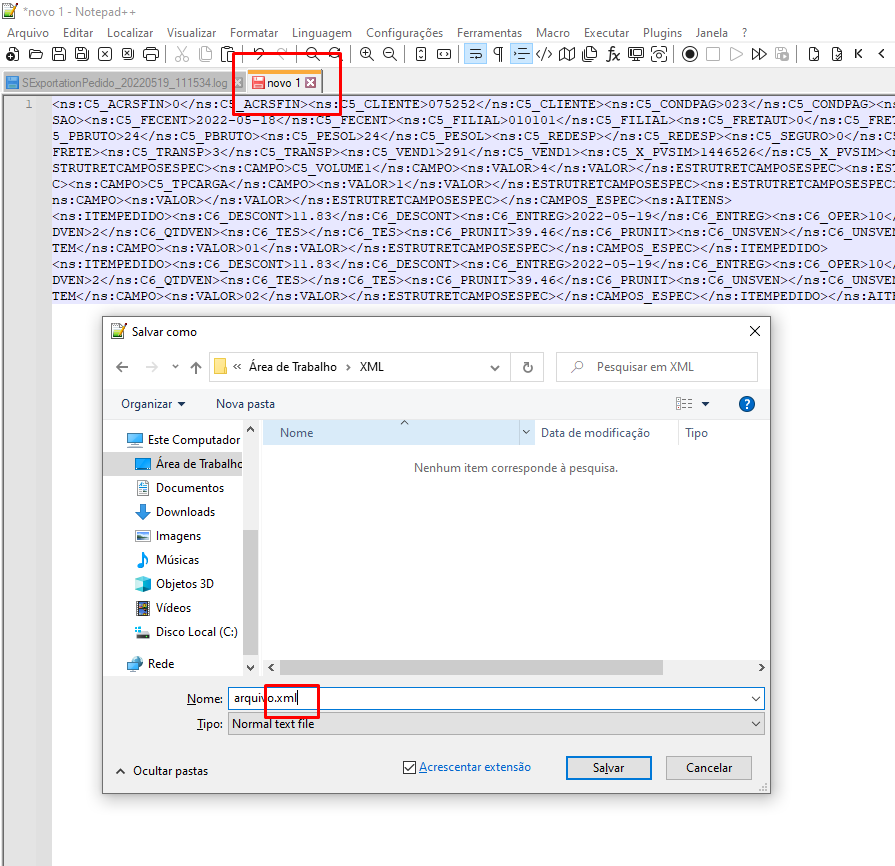Image resolution: width=895 pixels, height=866 pixels.
Task: Click the Zoom In magnifier icon
Action: 366,54
